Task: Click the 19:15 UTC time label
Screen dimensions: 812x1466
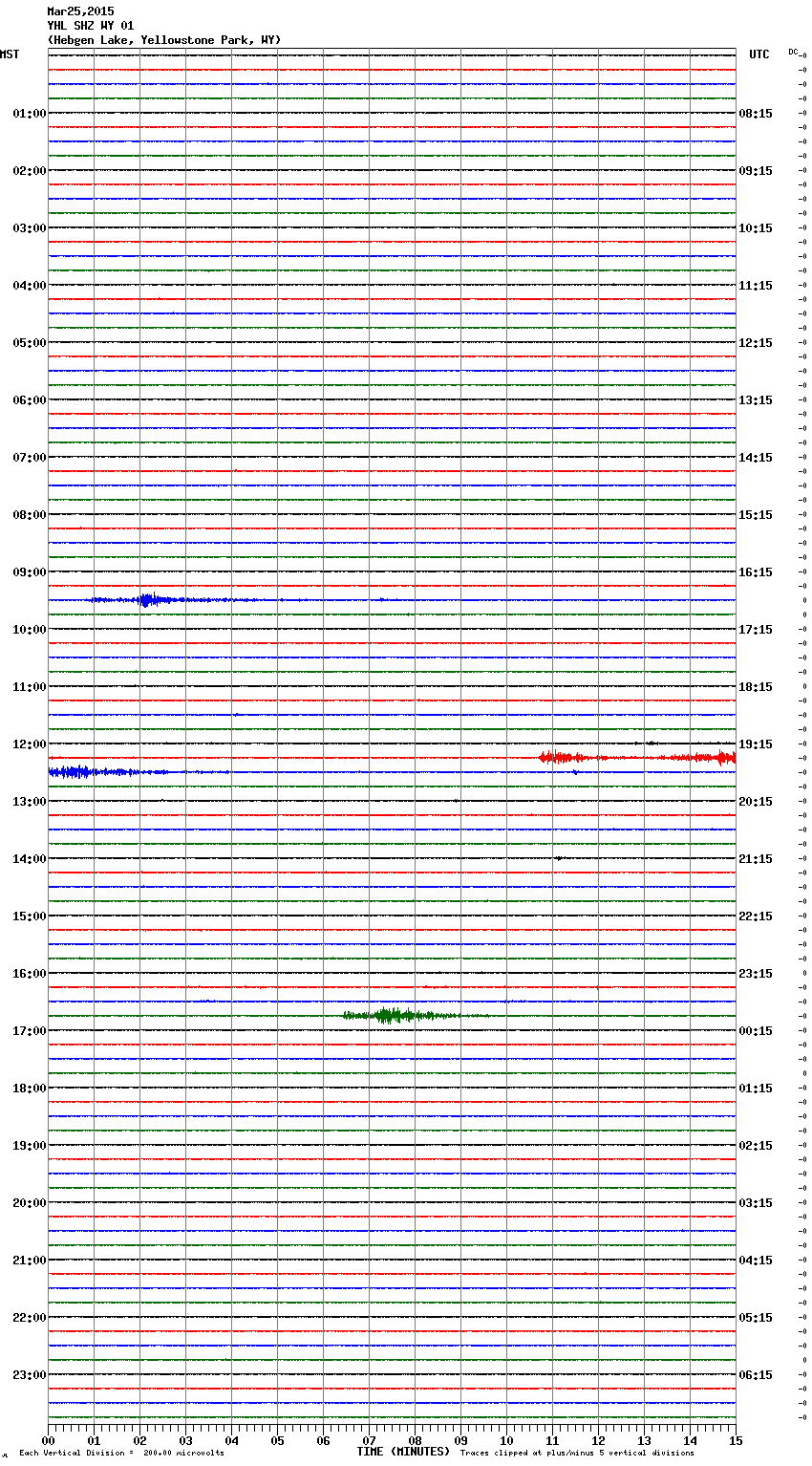Action: pyautogui.click(x=756, y=744)
